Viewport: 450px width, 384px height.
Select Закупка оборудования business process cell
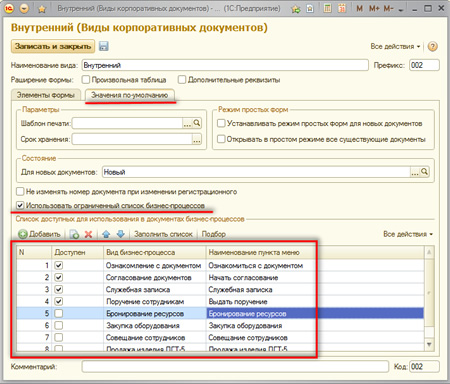155,325
